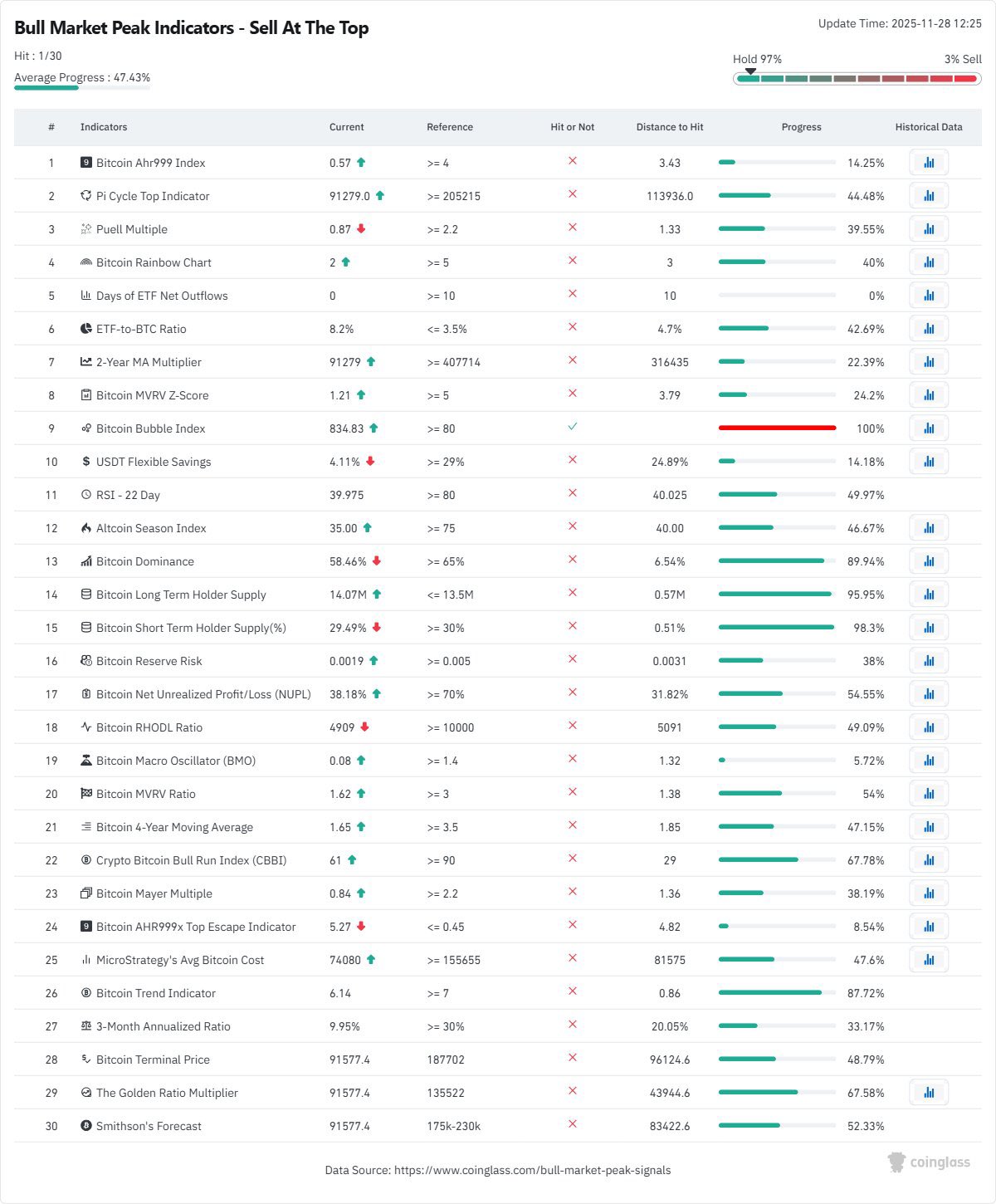Click the coinglass logo at bottom right
Screen dimensions: 996x1204
click(928, 1164)
